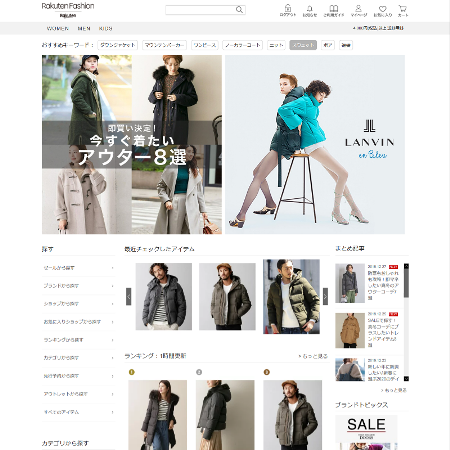The height and width of the screenshot is (450, 450).
Task: Expand アウトレットから探す sidebar item
Action: tap(79, 394)
